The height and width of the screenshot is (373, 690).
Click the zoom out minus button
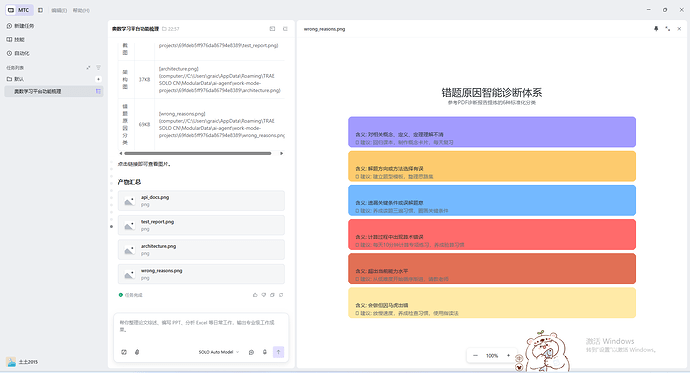(475, 355)
